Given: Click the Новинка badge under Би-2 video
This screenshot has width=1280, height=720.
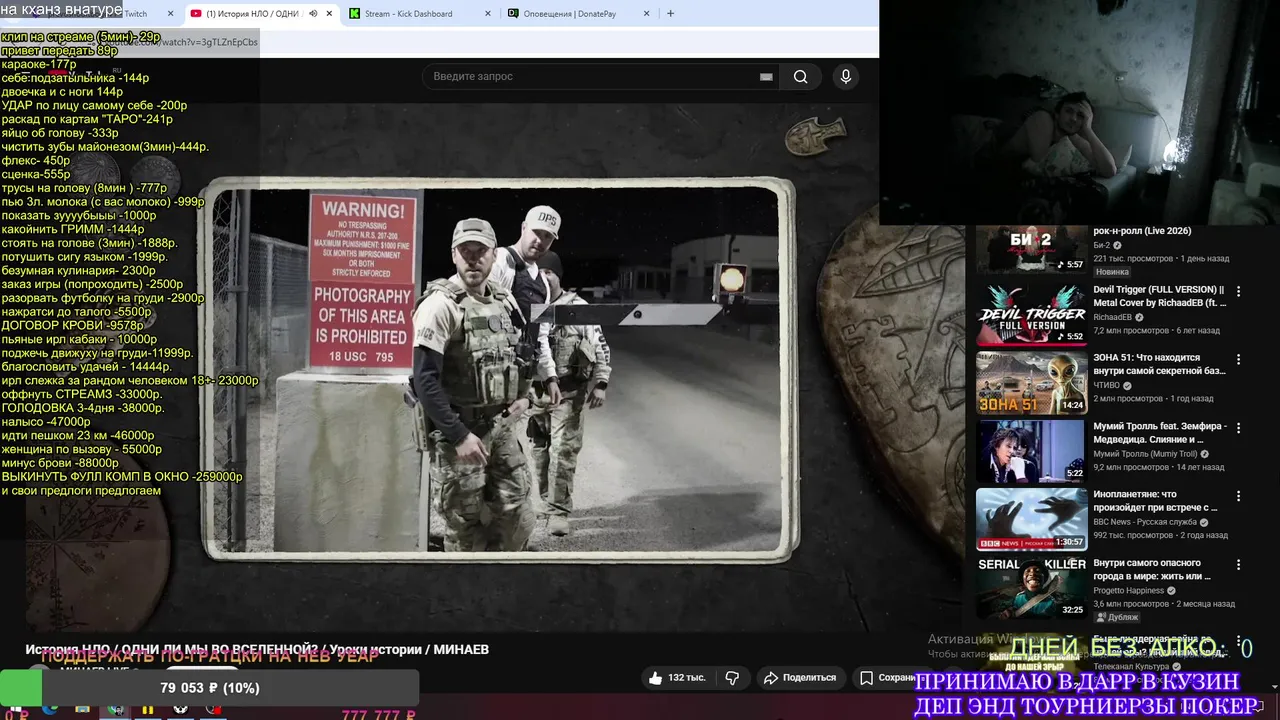Looking at the screenshot, I should point(1112,272).
